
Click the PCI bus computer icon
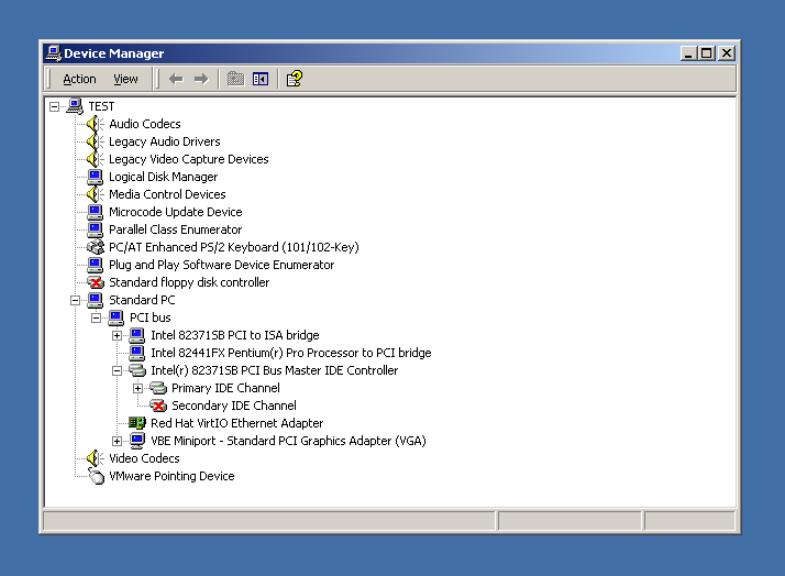coord(116,317)
